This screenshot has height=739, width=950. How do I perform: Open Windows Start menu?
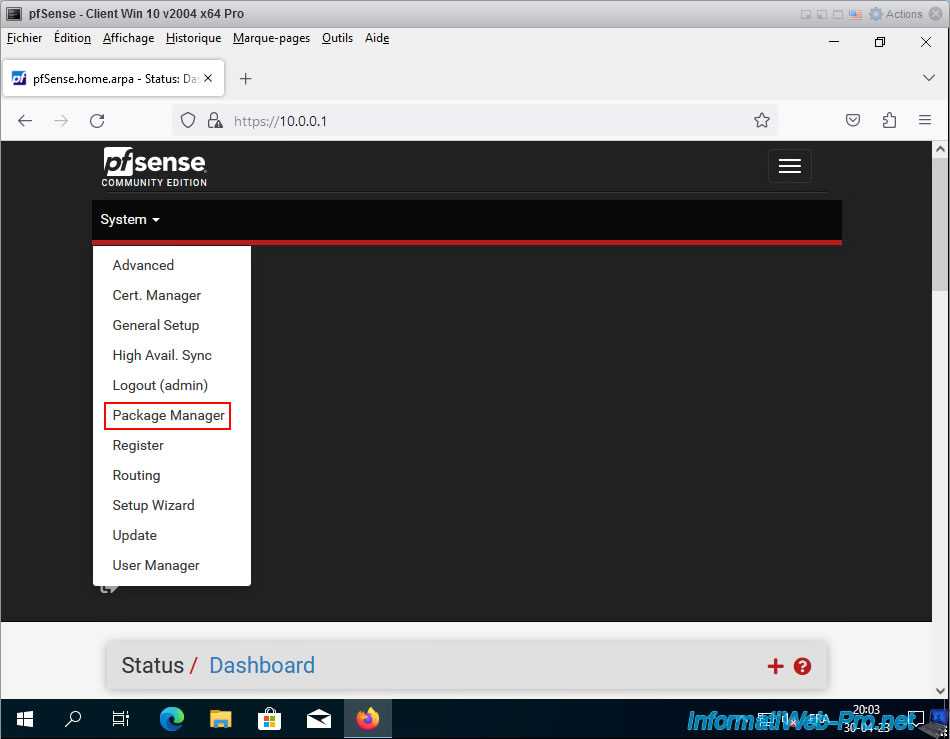coord(25,719)
